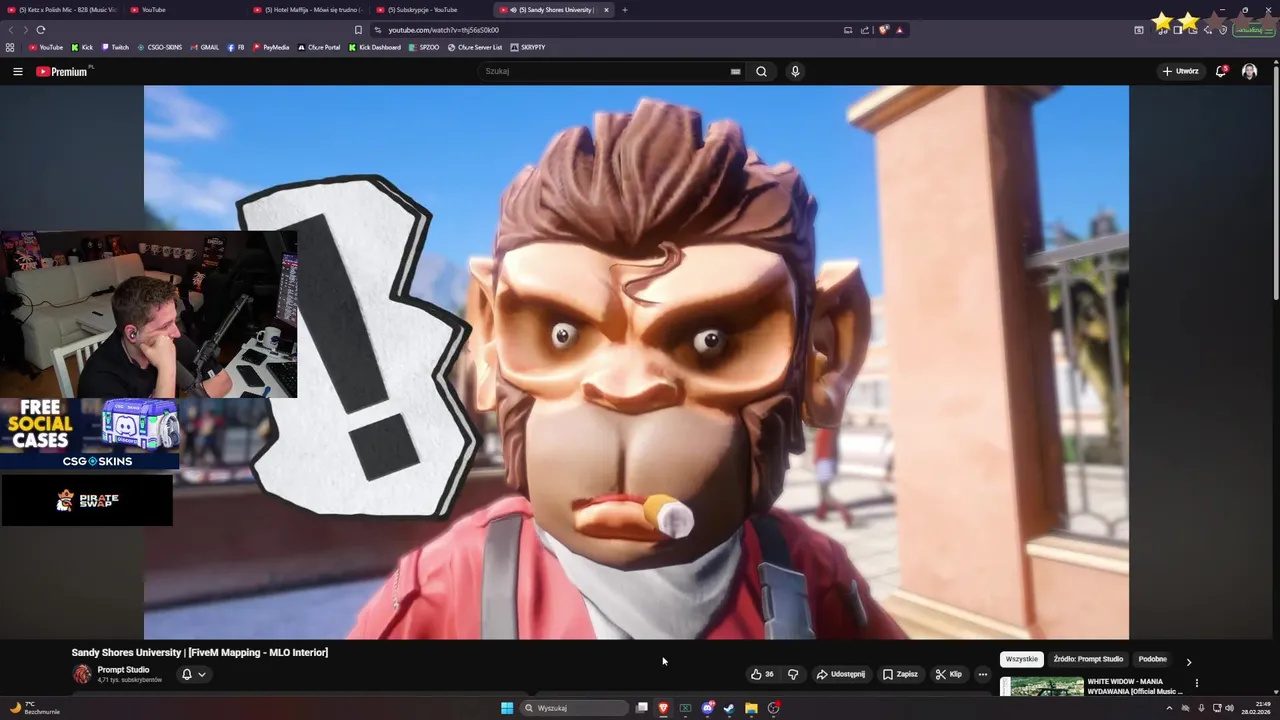
Task: Show hidden system tray icons chevron
Action: (1169, 708)
